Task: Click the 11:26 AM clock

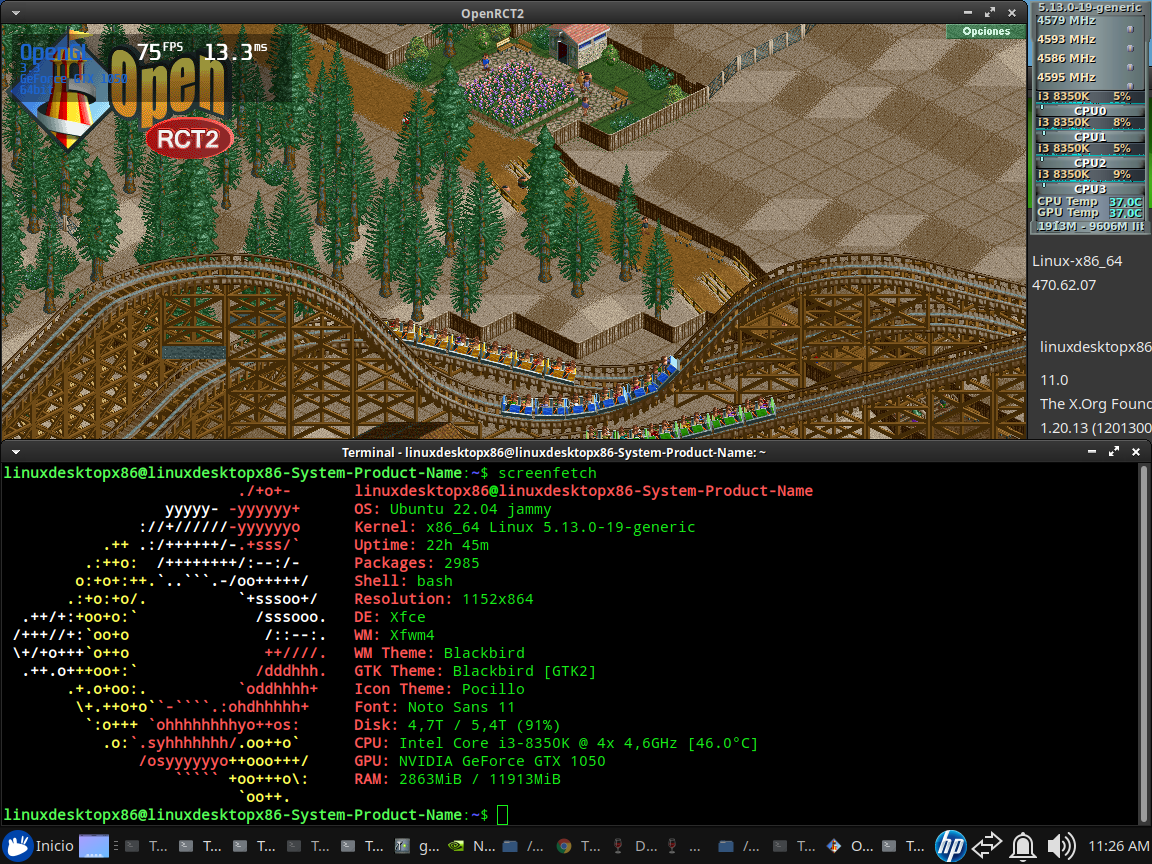Action: tap(1117, 846)
